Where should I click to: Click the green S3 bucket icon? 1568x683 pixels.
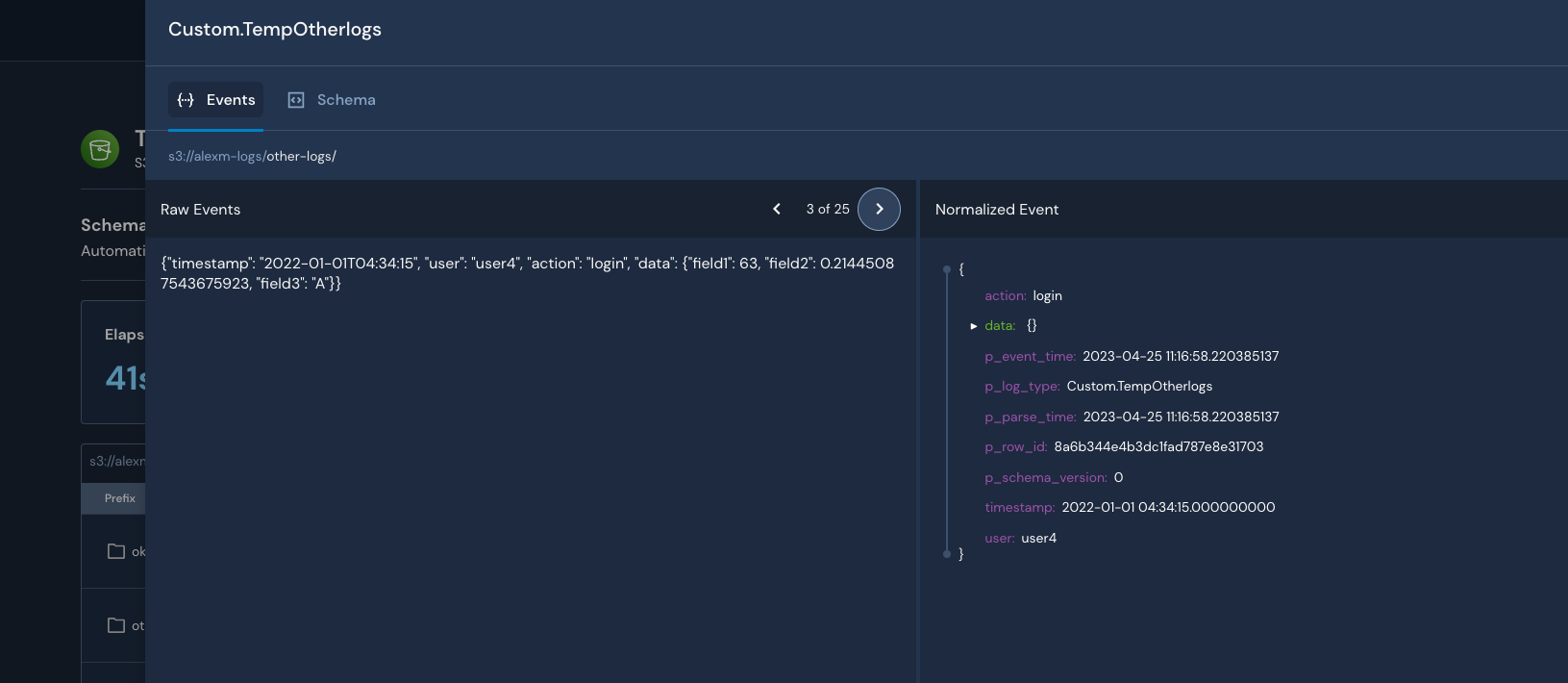coord(100,149)
